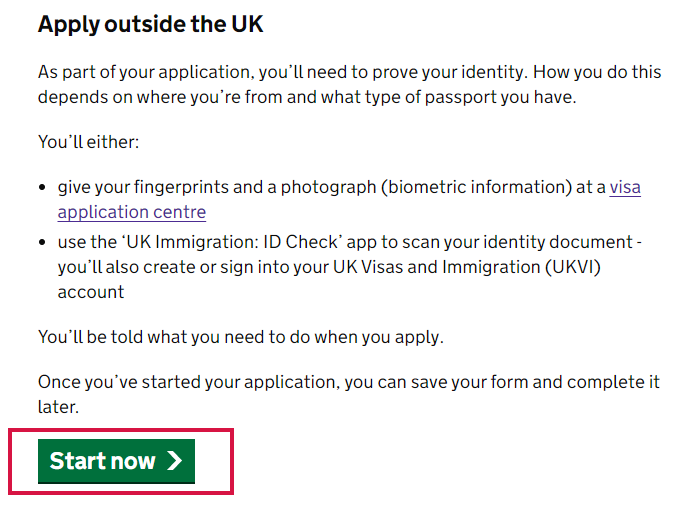Click the first bullet point marker
Viewport: 693px width, 527px height.
tap(42, 188)
